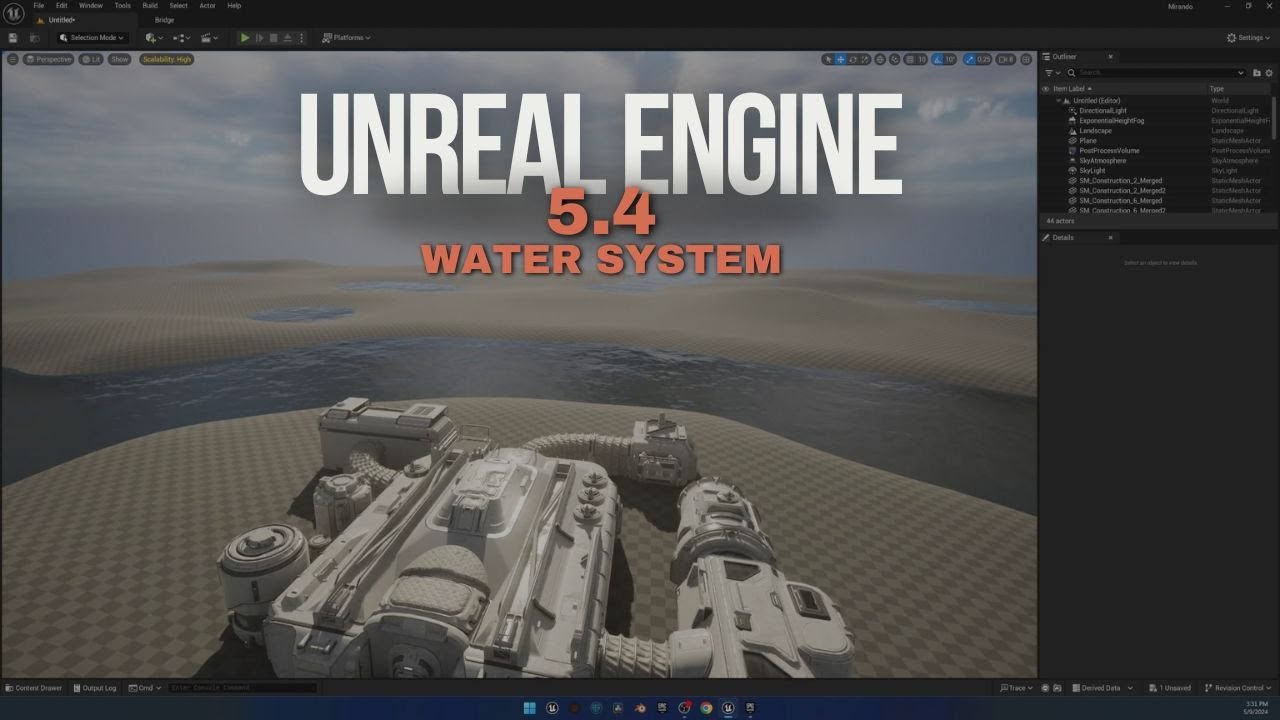Toggle grid snapping for movement
This screenshot has height=720, width=1280.
909,59
